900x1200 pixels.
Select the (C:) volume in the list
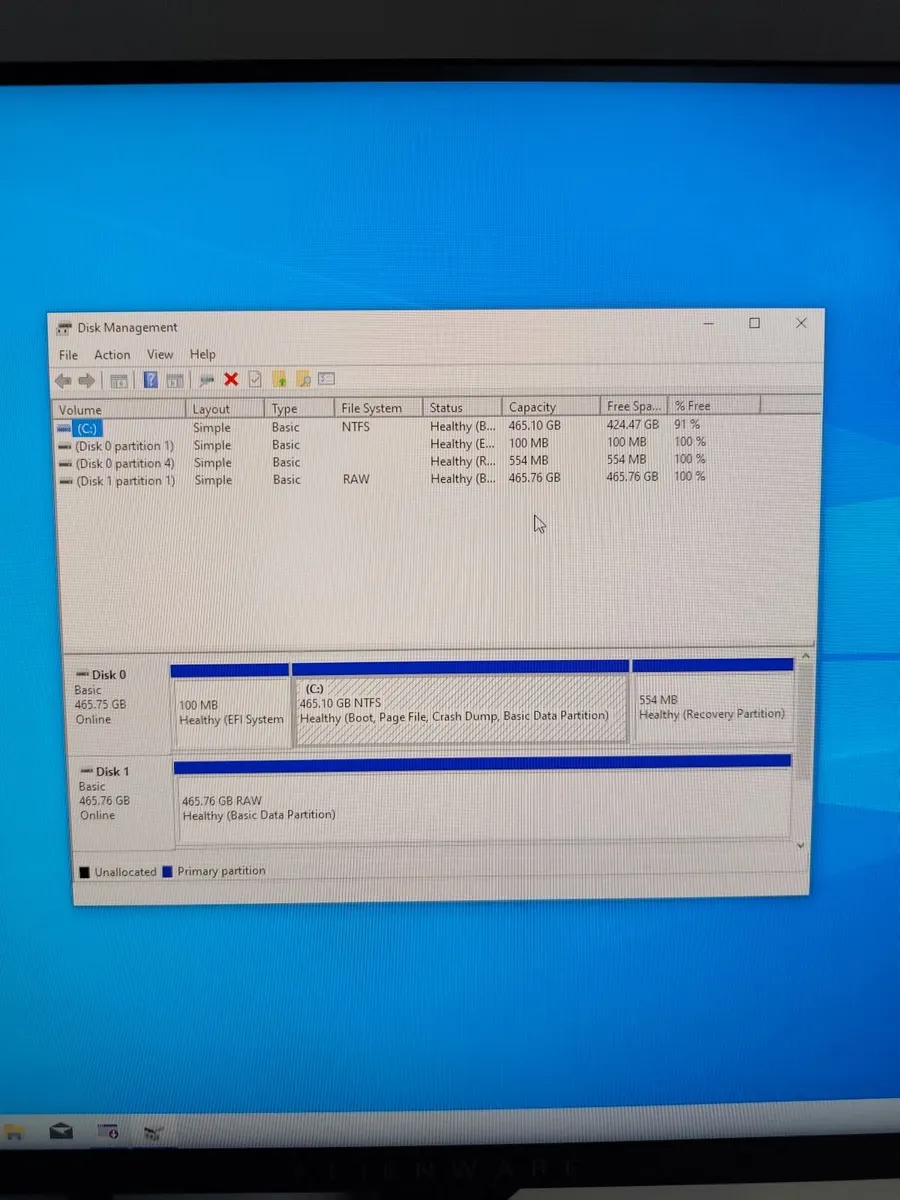85,427
